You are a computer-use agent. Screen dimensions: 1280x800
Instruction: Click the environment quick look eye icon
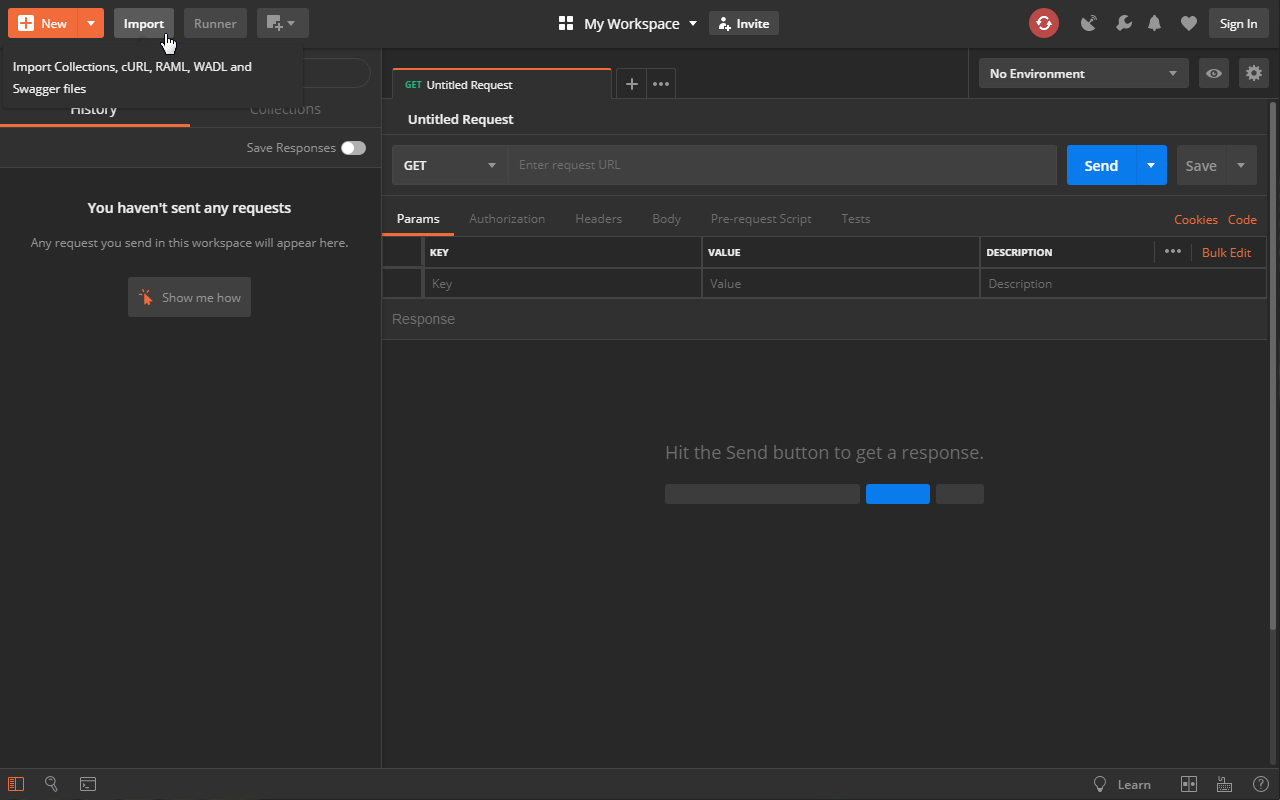pyautogui.click(x=1214, y=73)
